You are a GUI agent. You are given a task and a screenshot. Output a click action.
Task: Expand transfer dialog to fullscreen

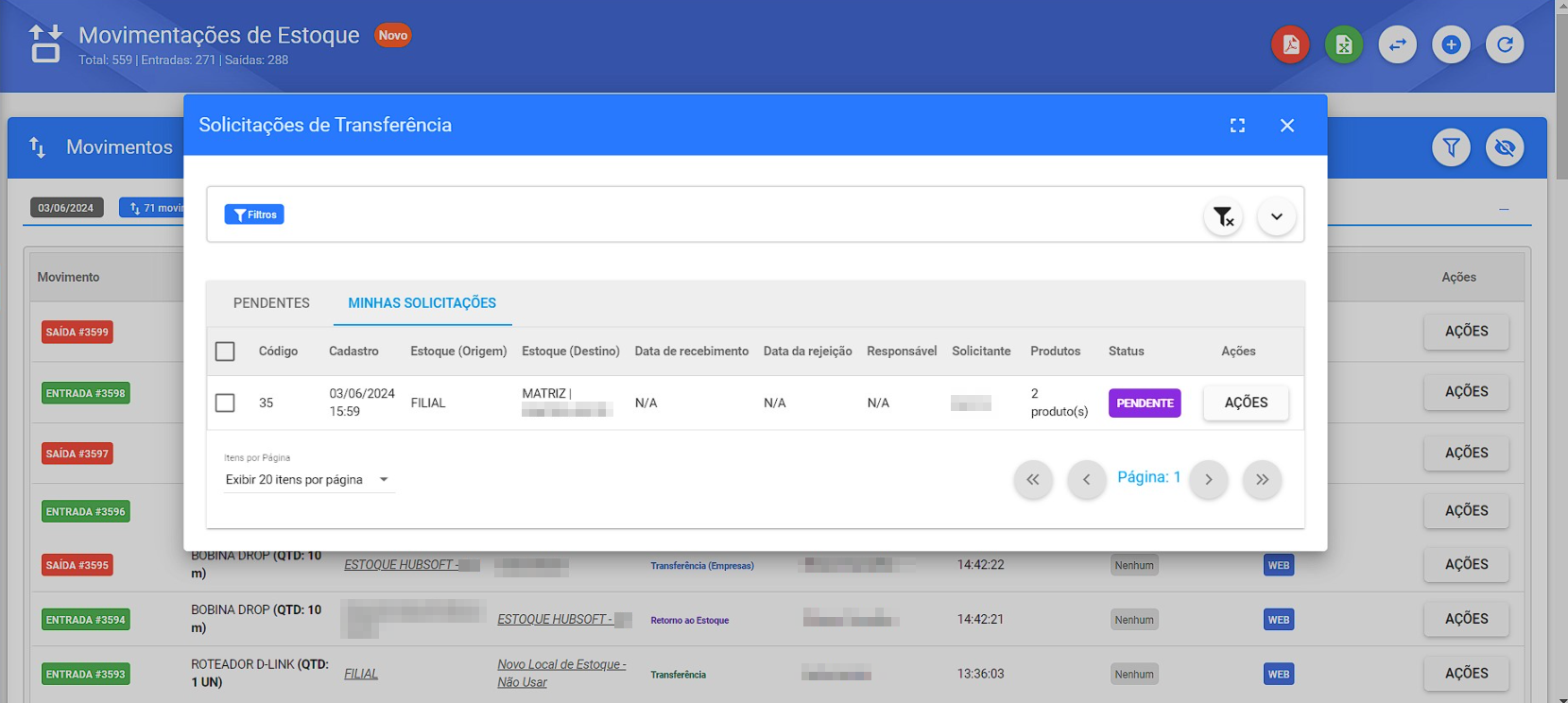click(x=1237, y=126)
